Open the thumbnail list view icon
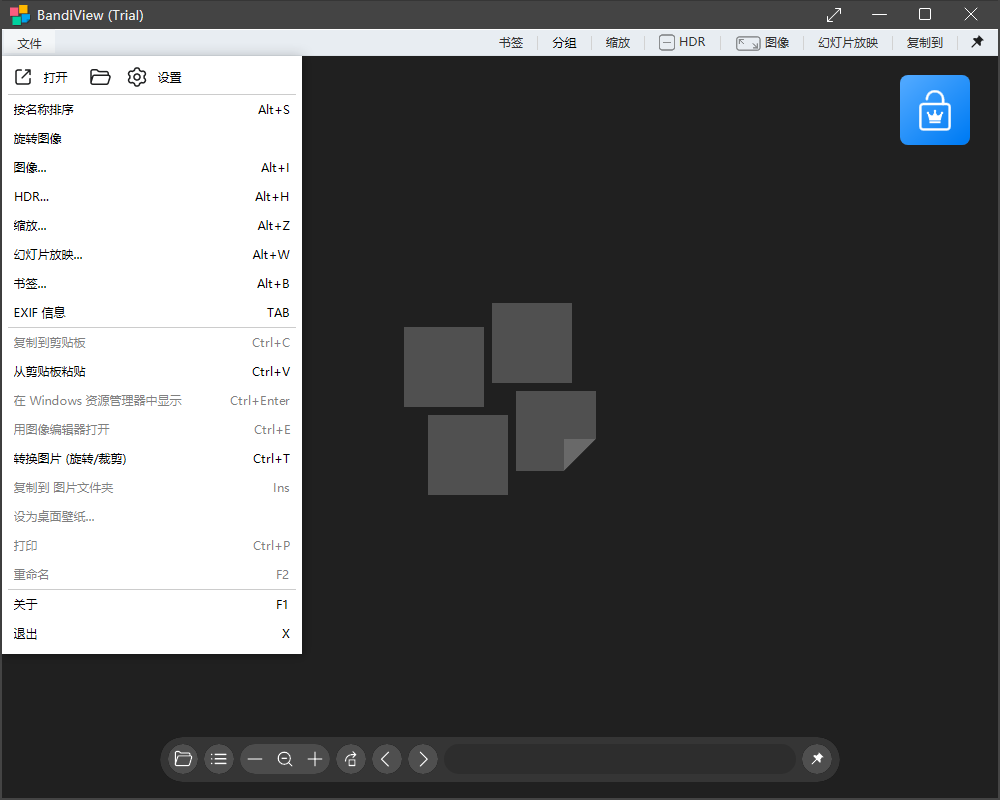This screenshot has height=800, width=1000. click(x=218, y=759)
